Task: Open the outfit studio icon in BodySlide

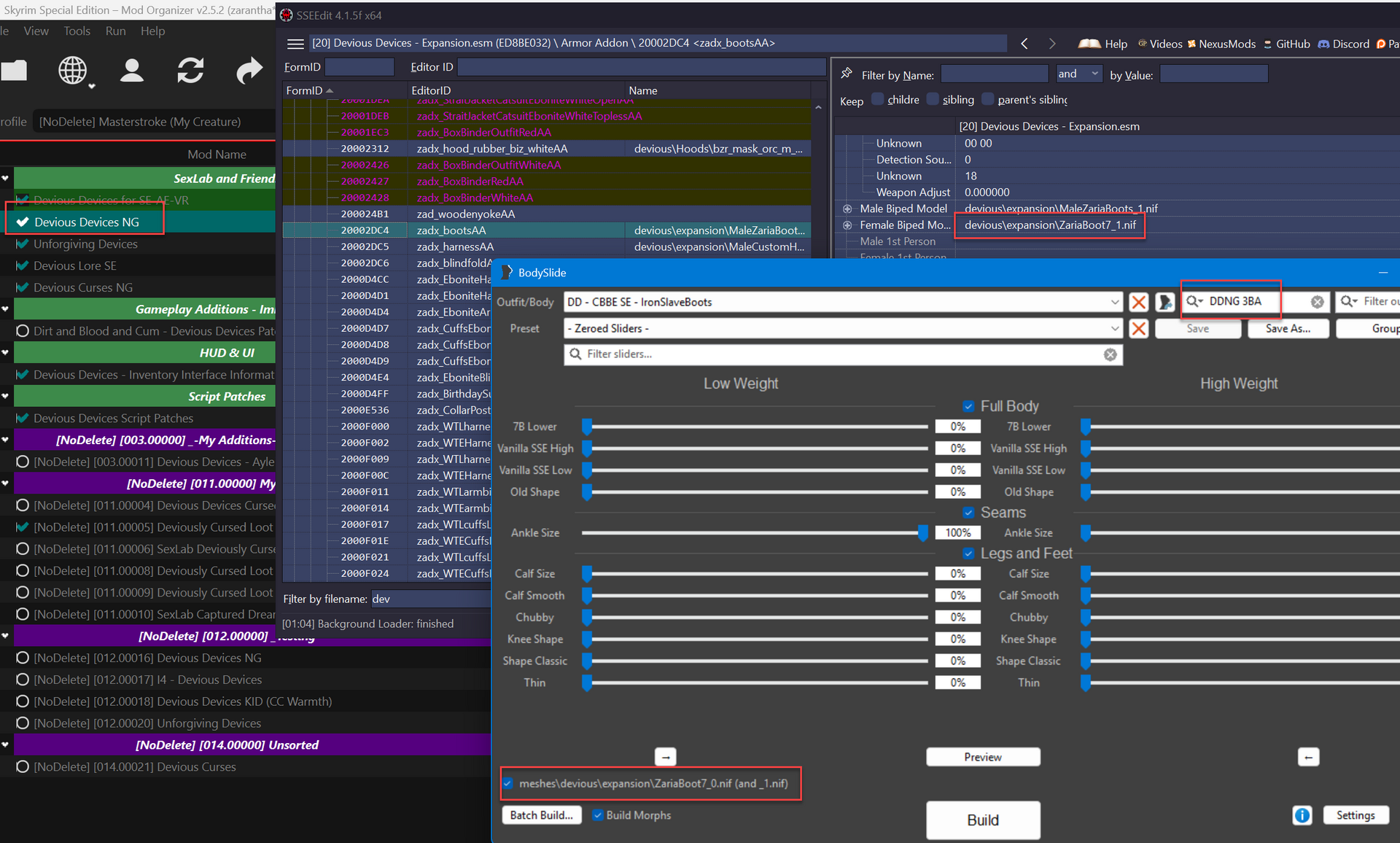Action: coord(1165,302)
